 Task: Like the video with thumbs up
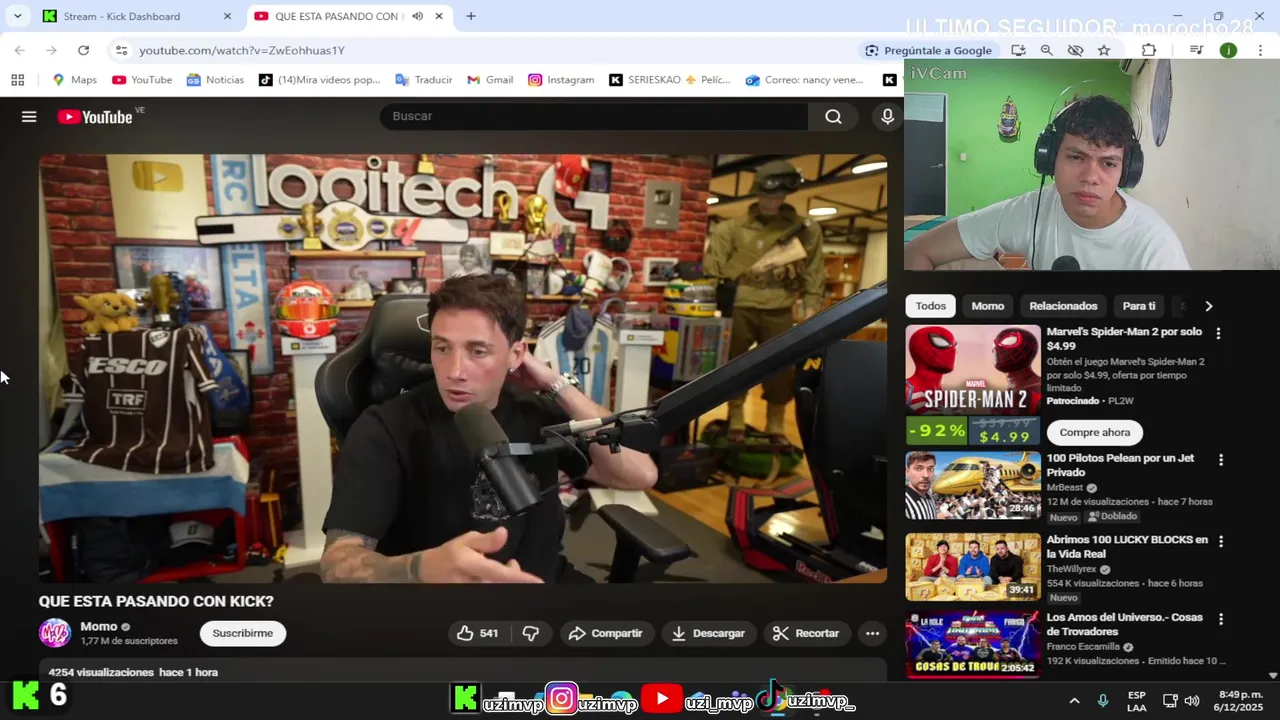coord(479,633)
